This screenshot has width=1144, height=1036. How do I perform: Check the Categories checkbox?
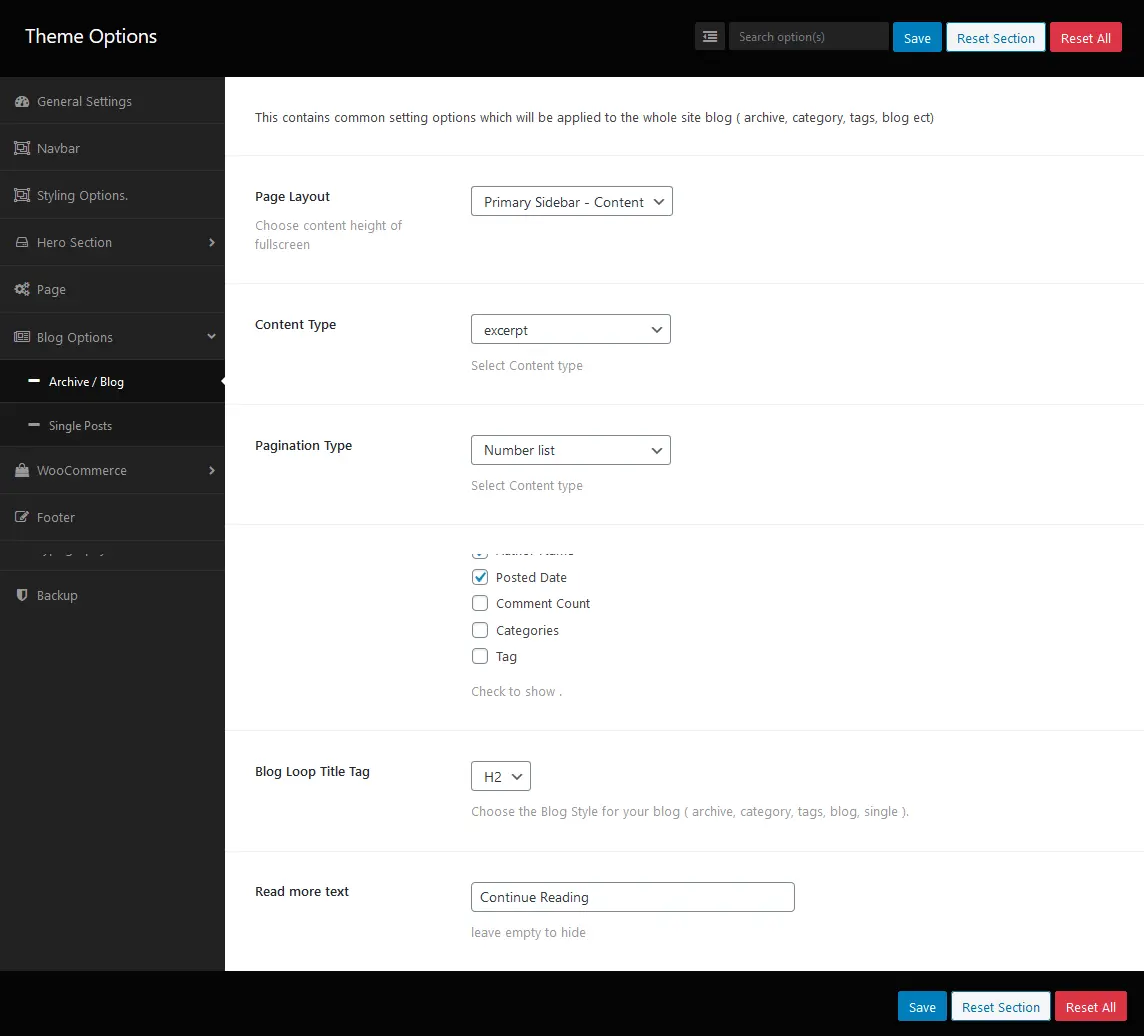[x=479, y=630]
